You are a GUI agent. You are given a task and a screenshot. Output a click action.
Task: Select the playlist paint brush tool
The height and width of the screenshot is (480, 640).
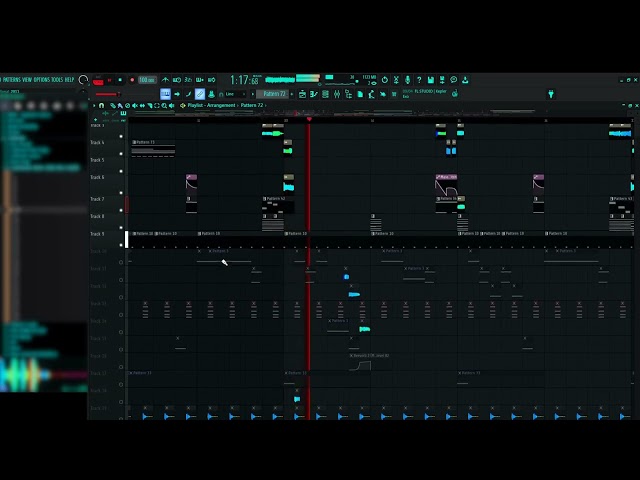[x=120, y=105]
